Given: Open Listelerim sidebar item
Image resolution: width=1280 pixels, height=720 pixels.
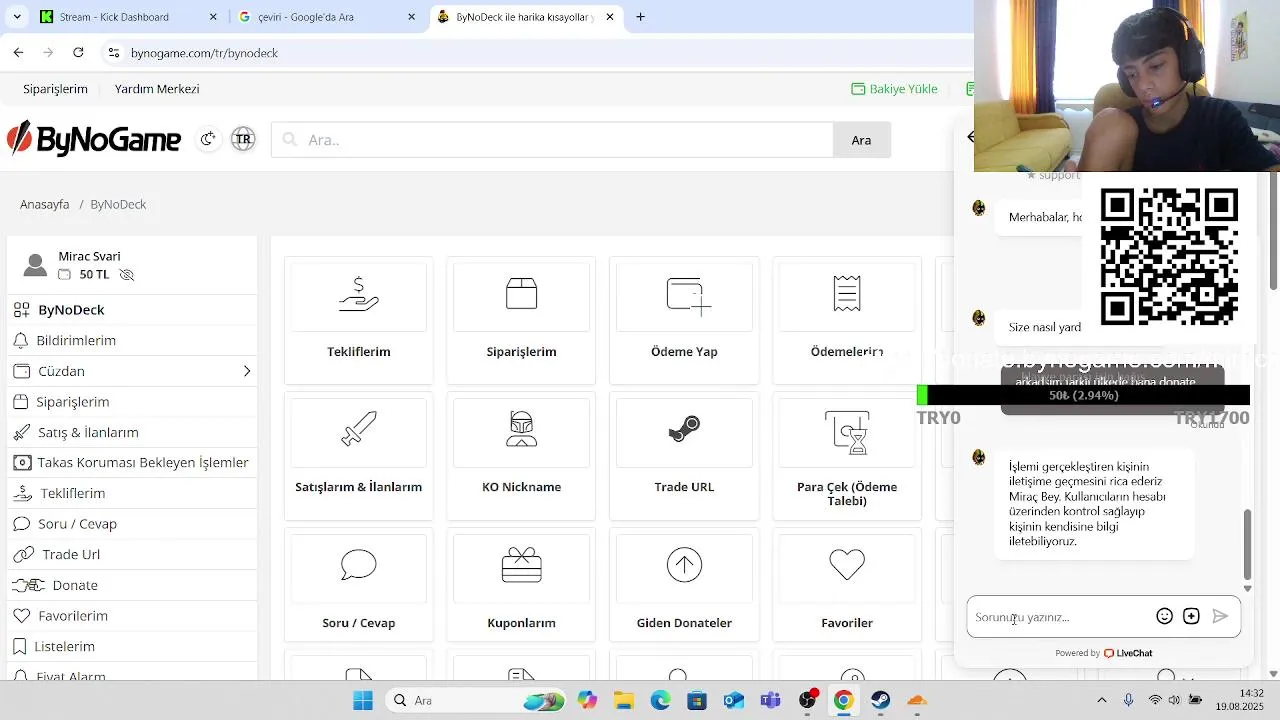Looking at the screenshot, I should 132,646.
